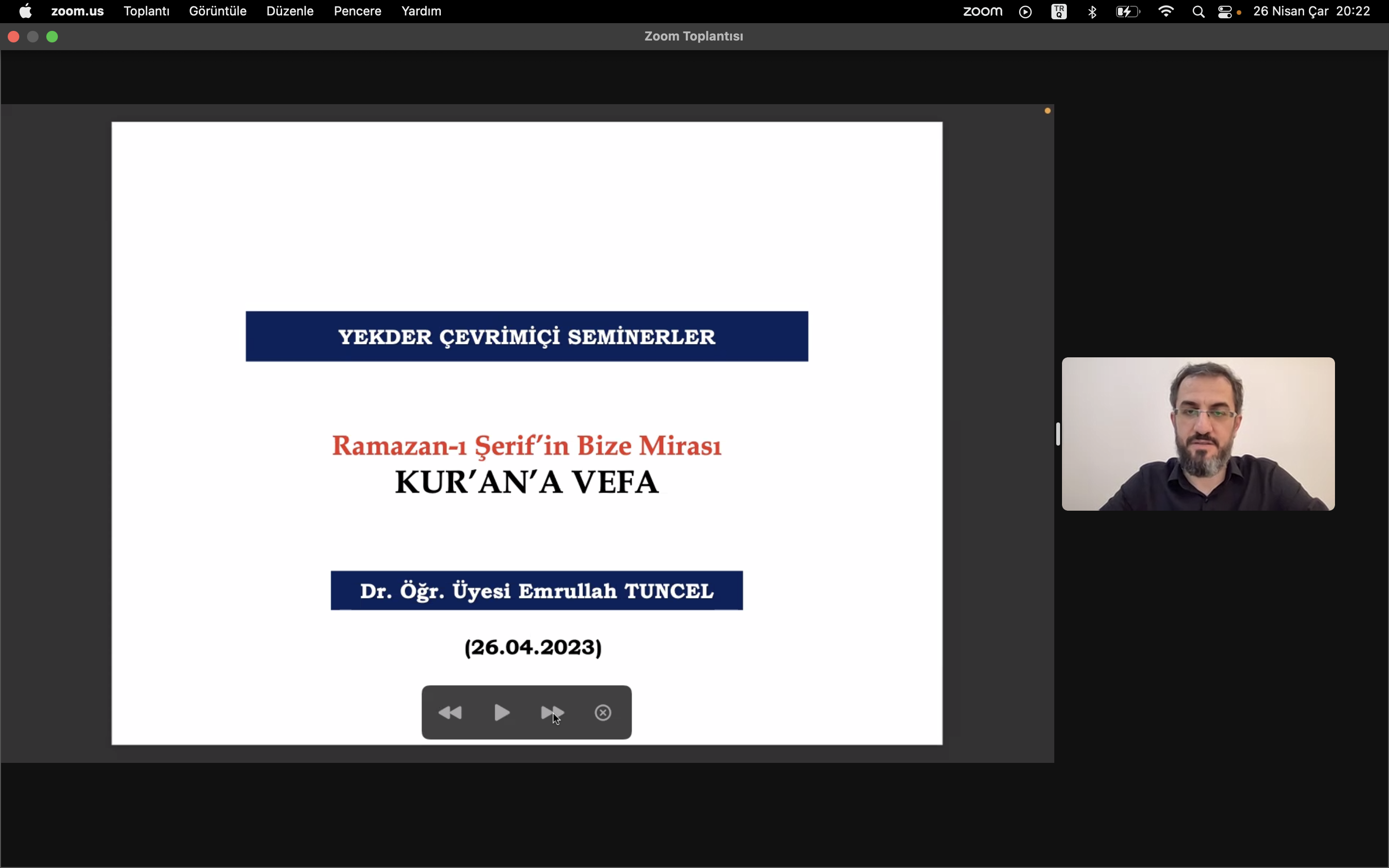Open the Wi-Fi menu
The height and width of the screenshot is (868, 1389).
coord(1166,12)
